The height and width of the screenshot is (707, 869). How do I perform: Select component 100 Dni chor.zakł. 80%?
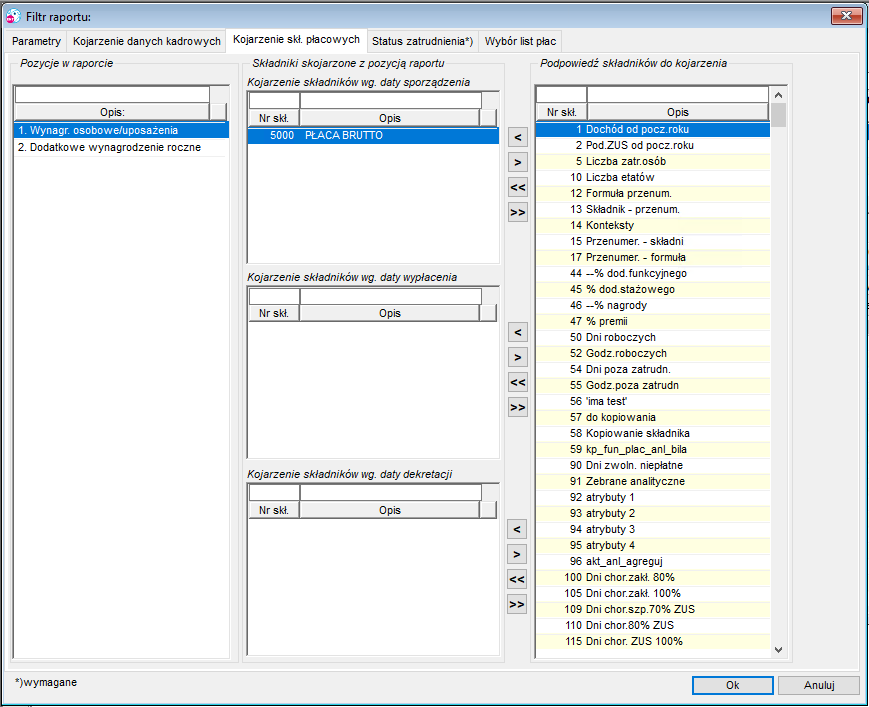[653, 577]
